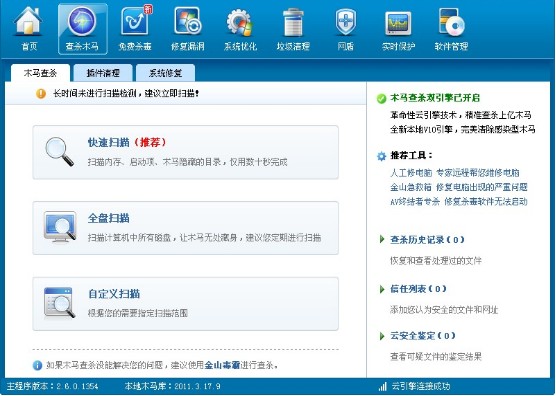This screenshot has width=556, height=396.
Task: Open 系统优化 system optimization icon
Action: click(x=240, y=29)
